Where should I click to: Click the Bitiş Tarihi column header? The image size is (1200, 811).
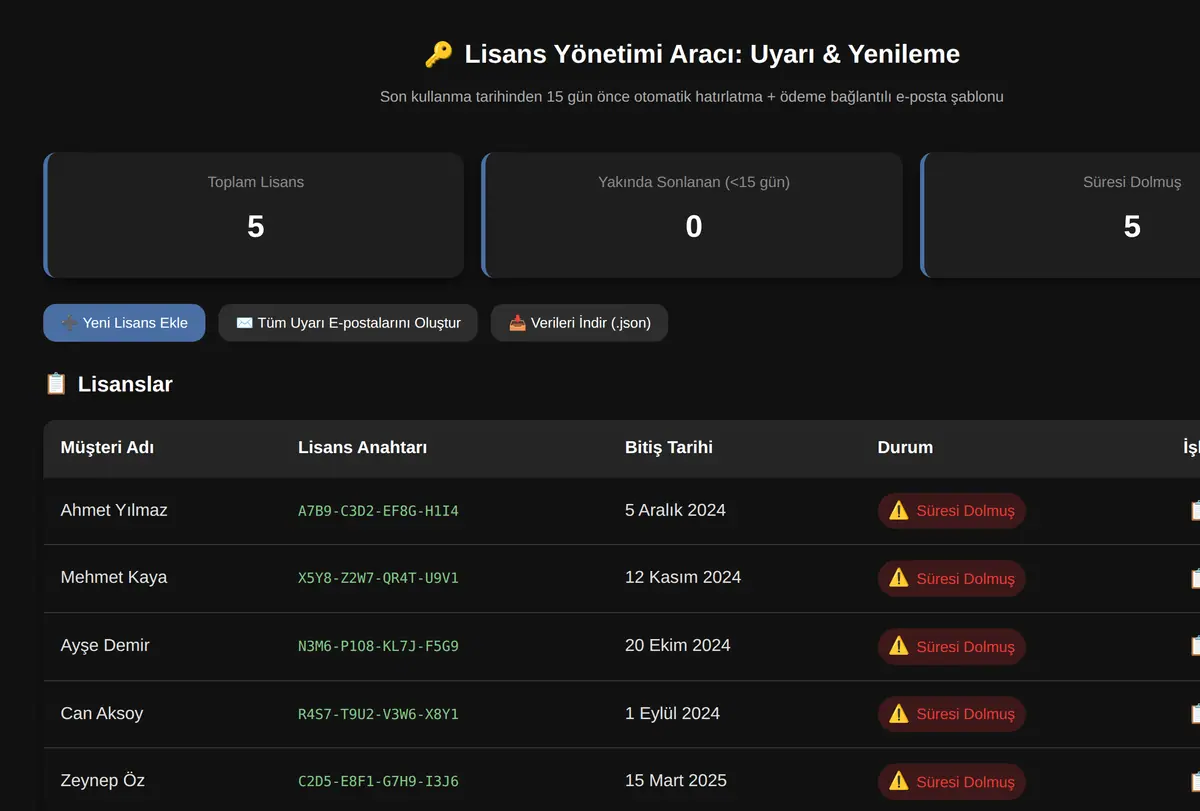point(669,447)
